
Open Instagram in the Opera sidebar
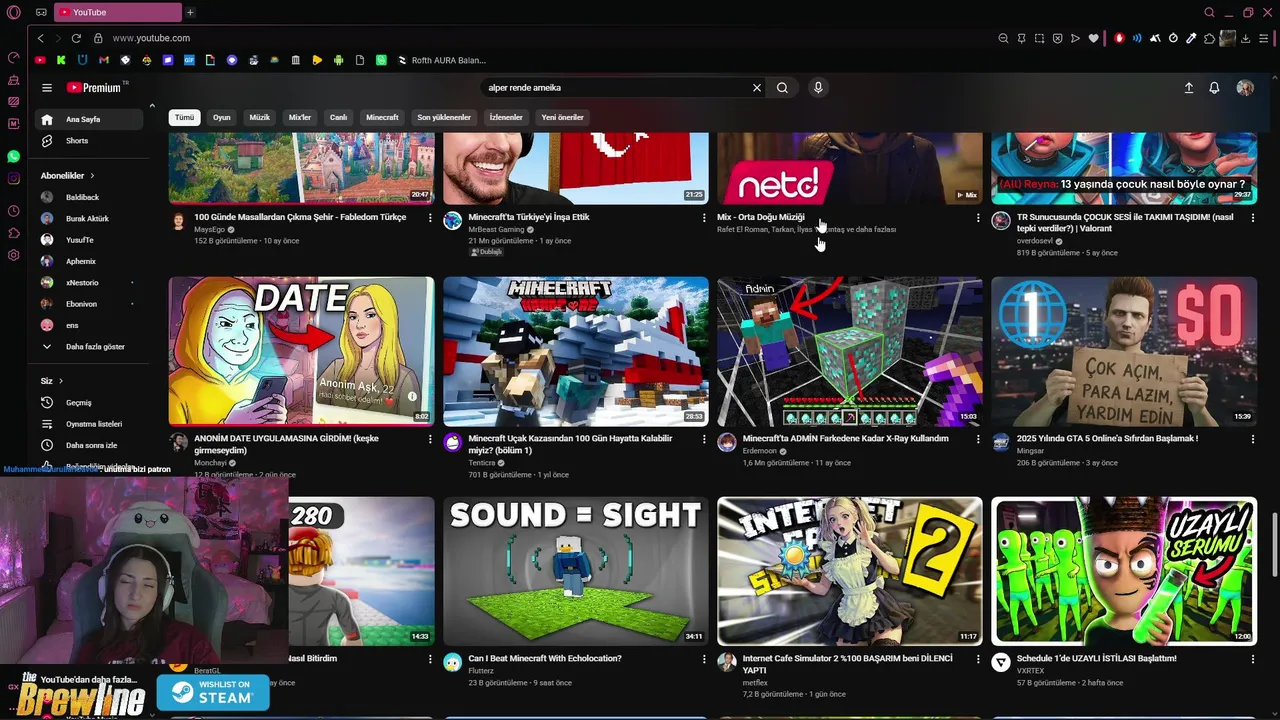pyautogui.click(x=13, y=179)
